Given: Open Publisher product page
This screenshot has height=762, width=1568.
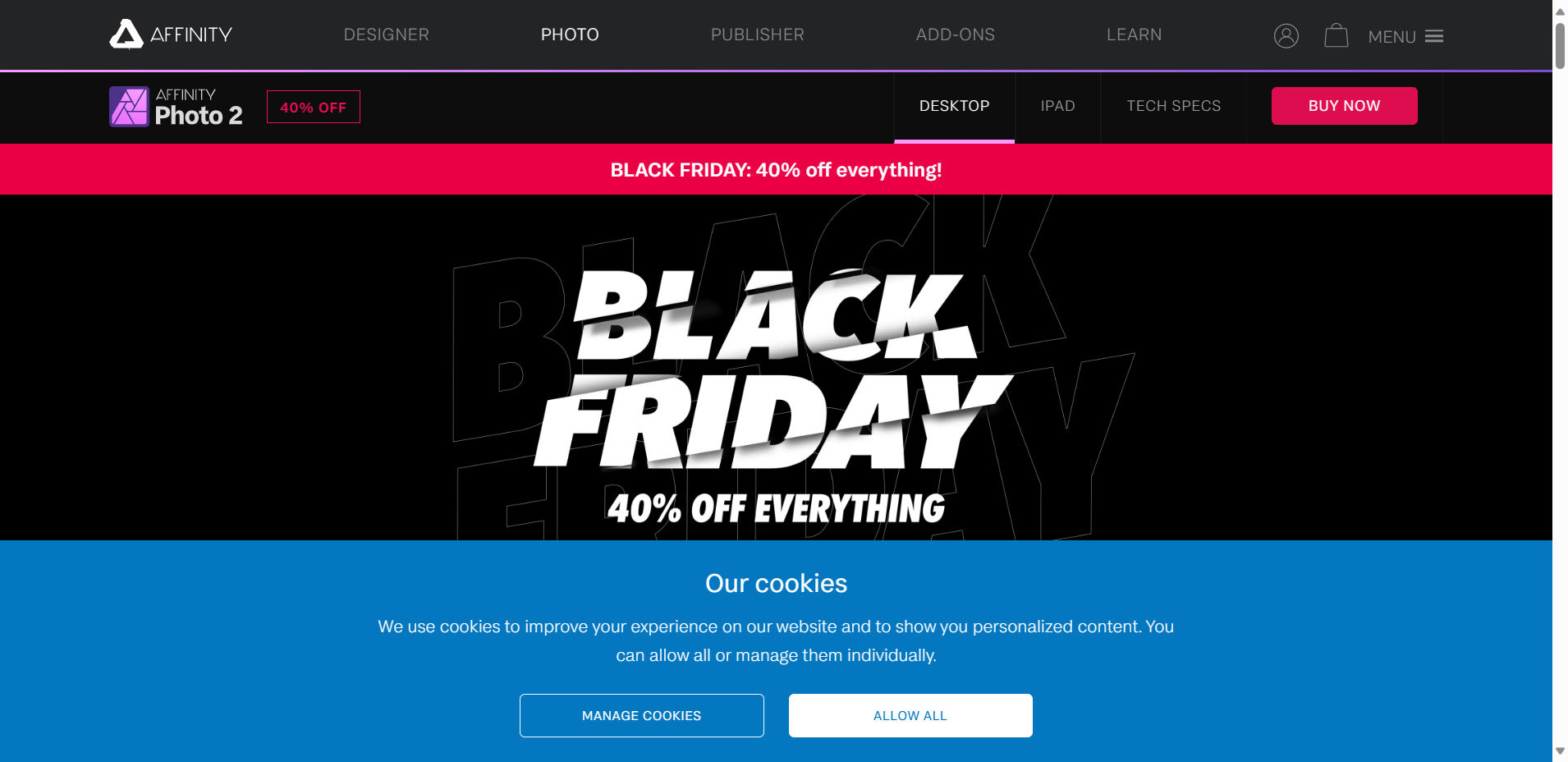Looking at the screenshot, I should (x=757, y=34).
